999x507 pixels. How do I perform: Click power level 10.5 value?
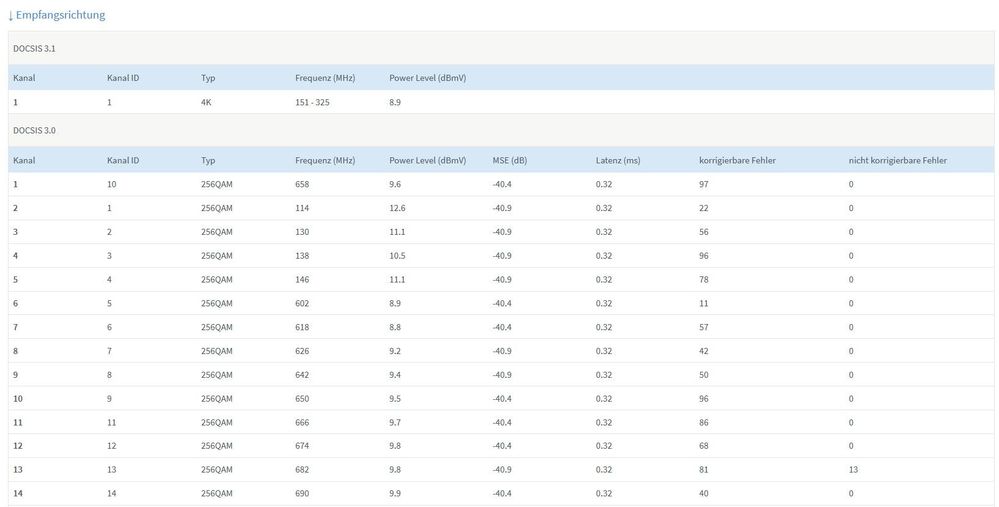click(398, 256)
